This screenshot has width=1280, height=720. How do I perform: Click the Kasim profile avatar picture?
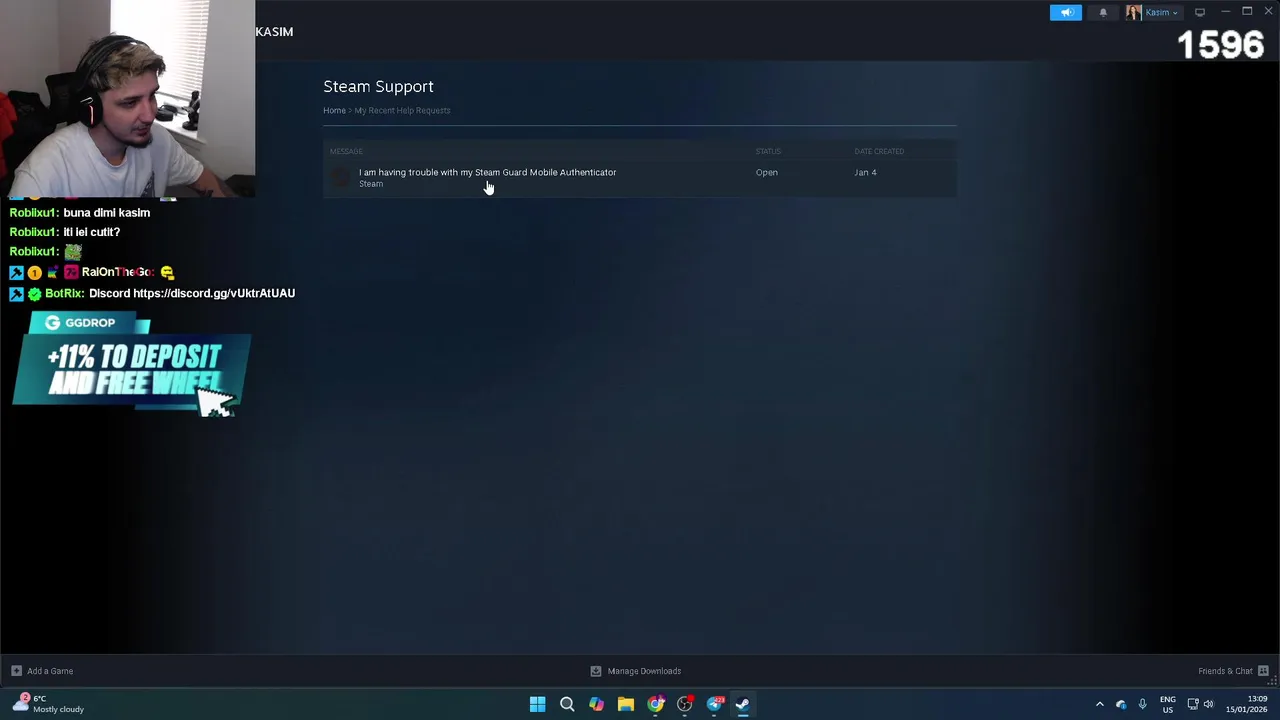[1133, 12]
